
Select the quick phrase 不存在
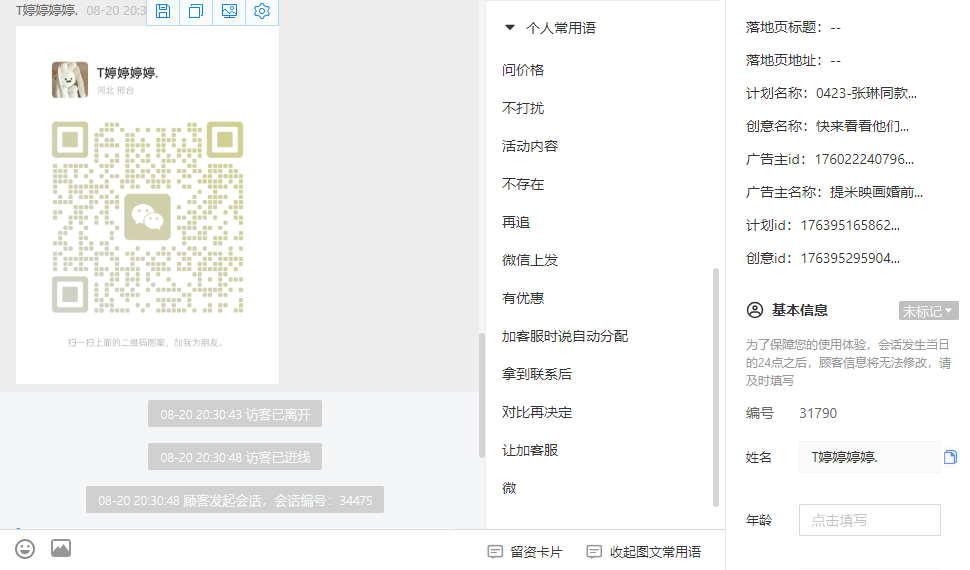pos(523,184)
